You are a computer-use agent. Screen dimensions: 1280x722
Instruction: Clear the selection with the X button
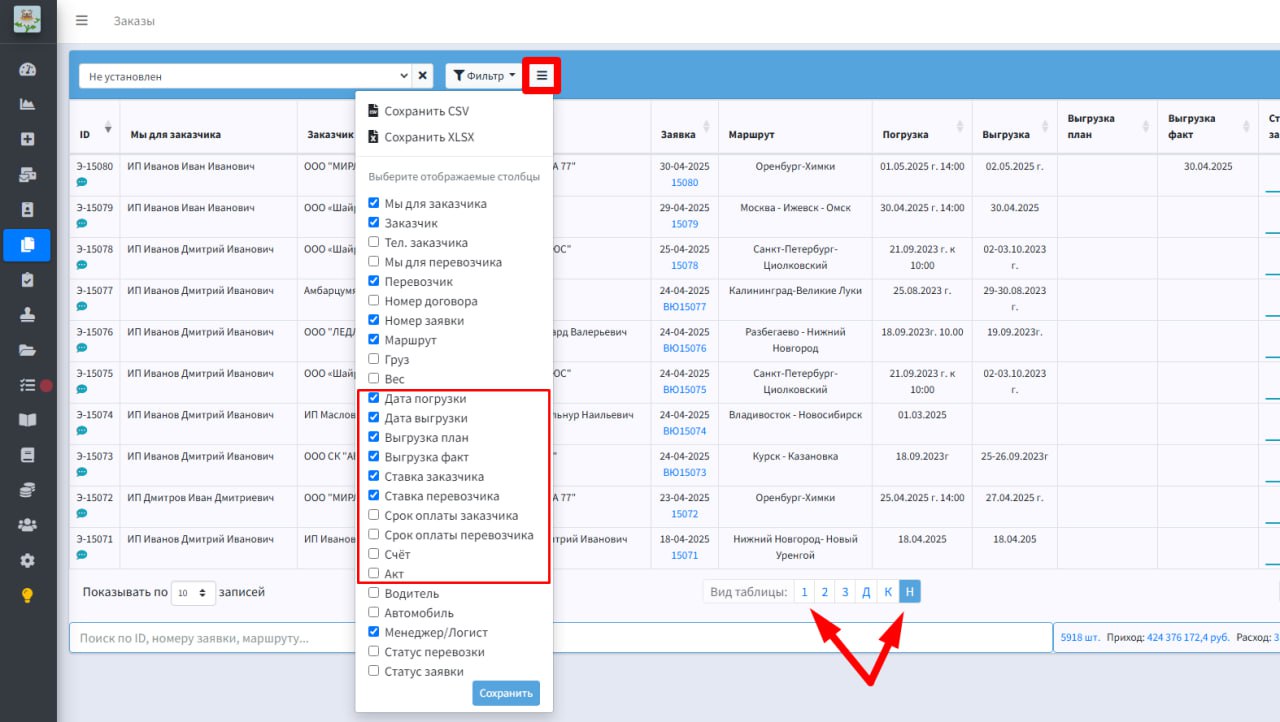[423, 75]
